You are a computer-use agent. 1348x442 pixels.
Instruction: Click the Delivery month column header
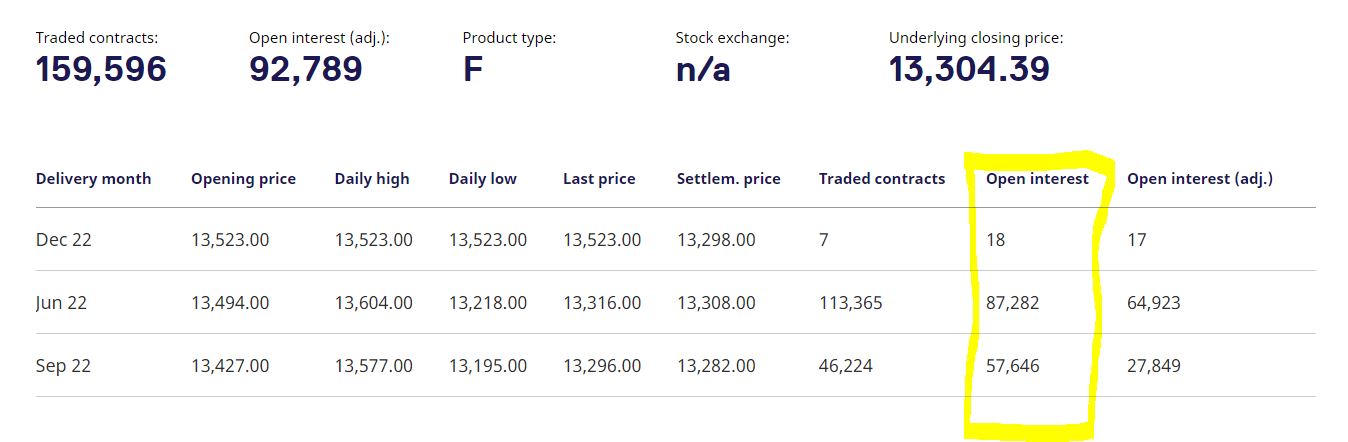(x=93, y=179)
